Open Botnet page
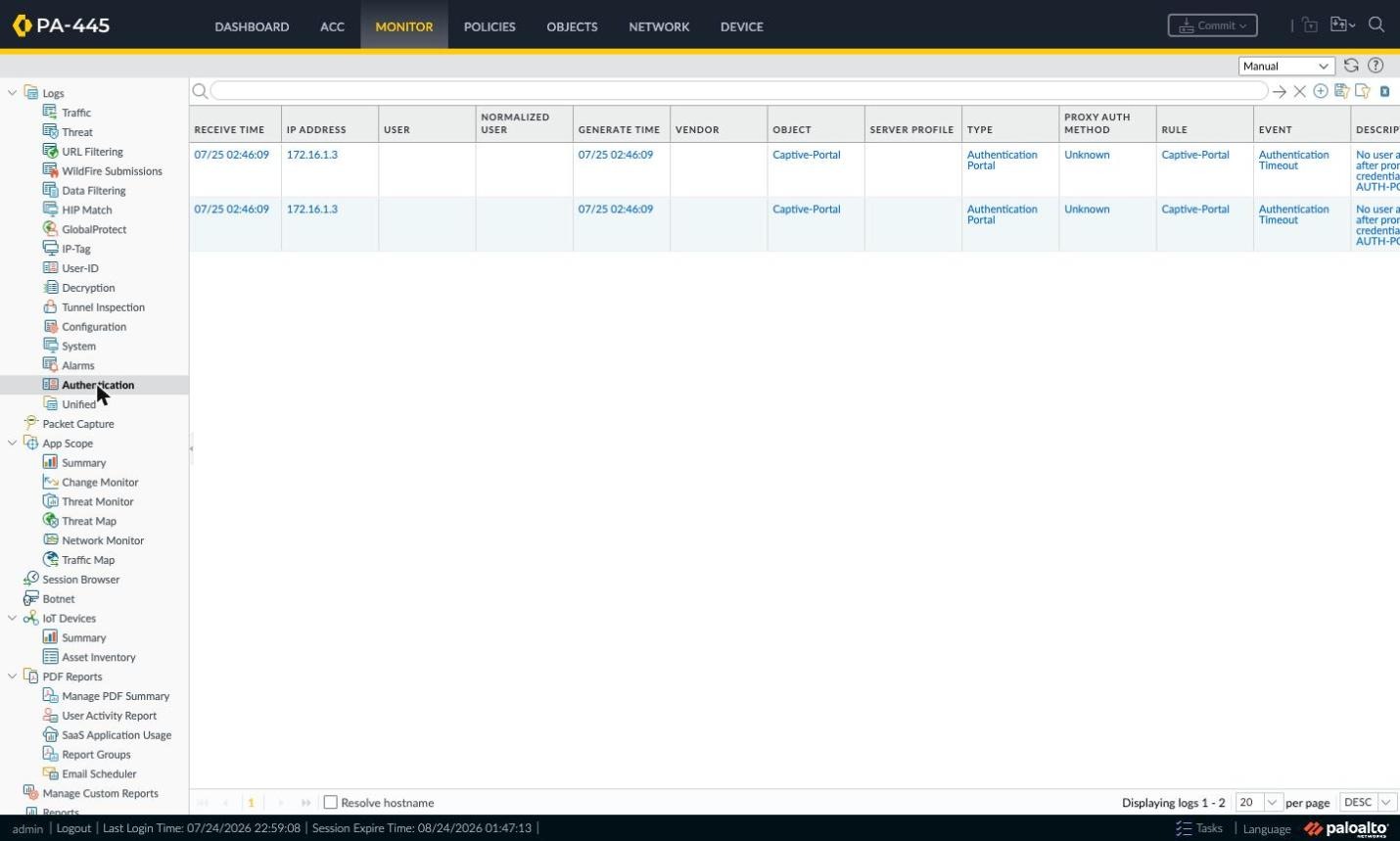1400x841 pixels. pyautogui.click(x=59, y=599)
